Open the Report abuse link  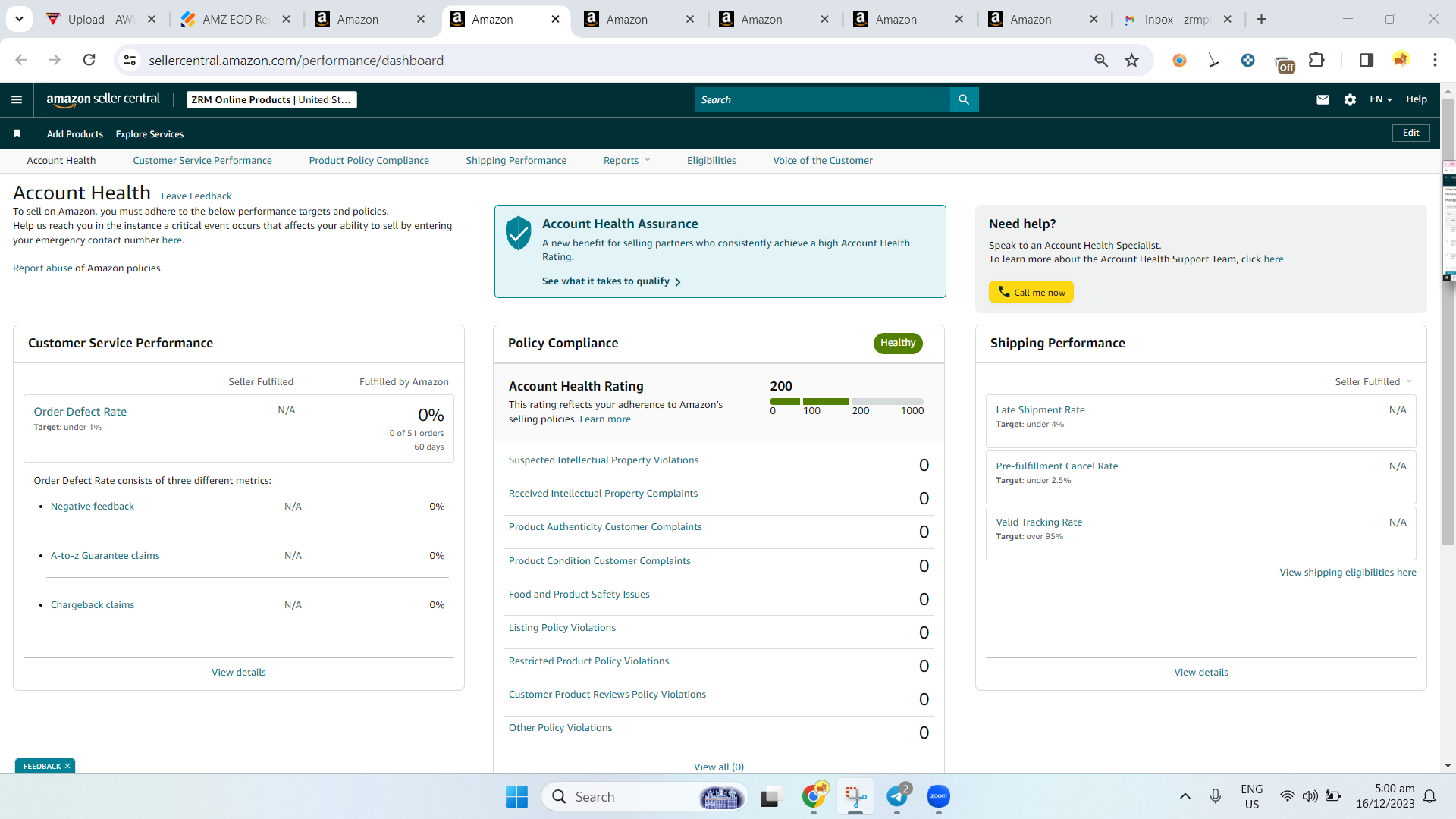(42, 268)
